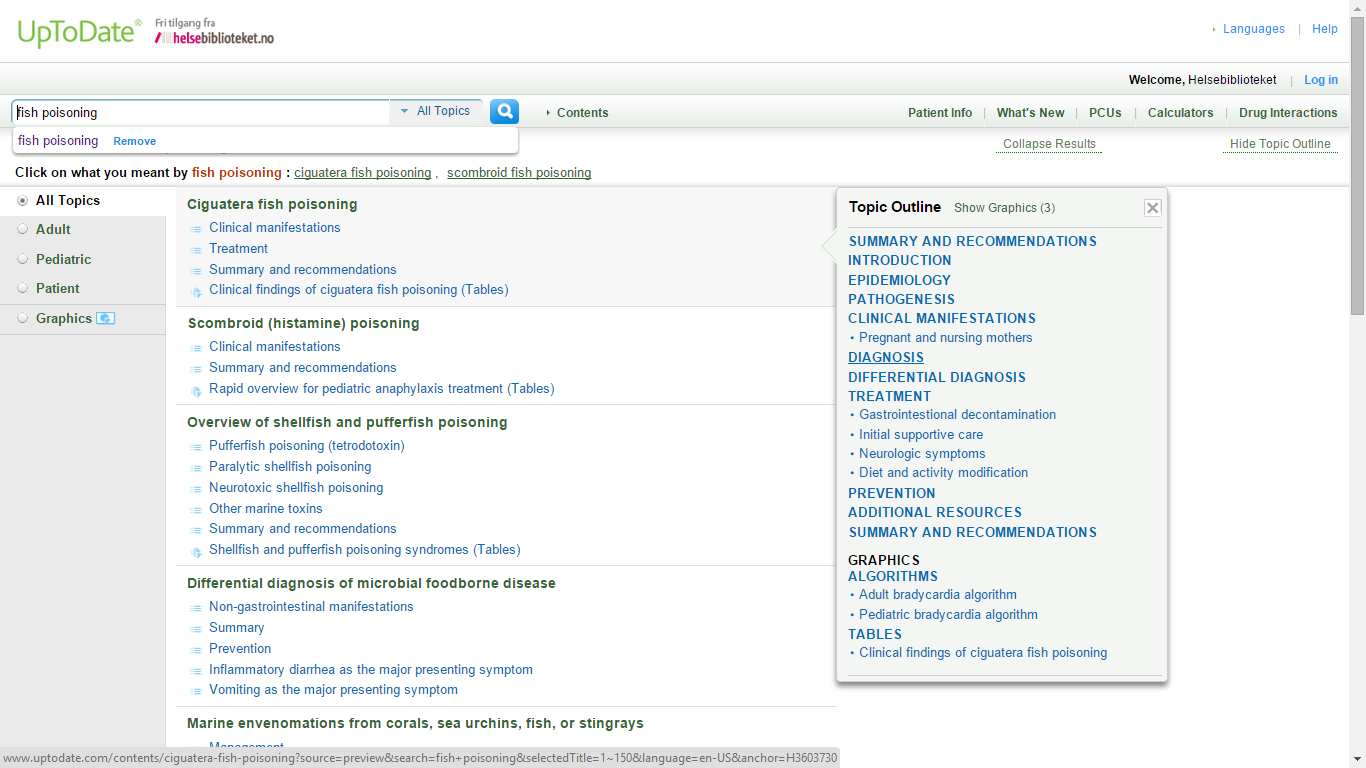Image resolution: width=1366 pixels, height=768 pixels.
Task: Click the blue magnifier search button
Action: pos(504,112)
